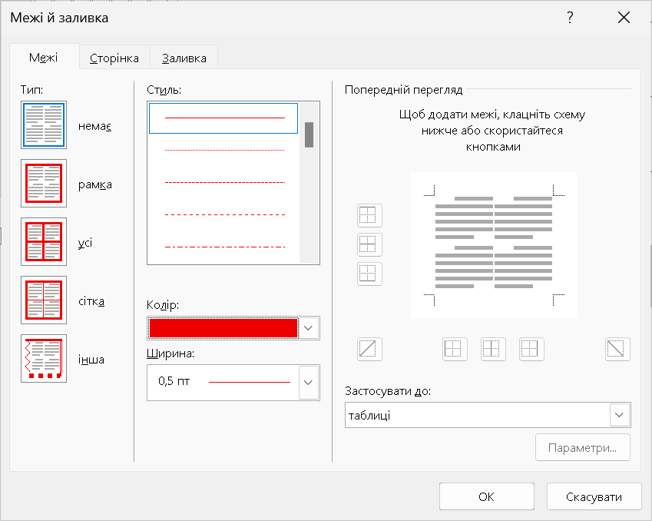Toggle diagonal down border button
Image resolution: width=652 pixels, height=521 pixels.
617,349
